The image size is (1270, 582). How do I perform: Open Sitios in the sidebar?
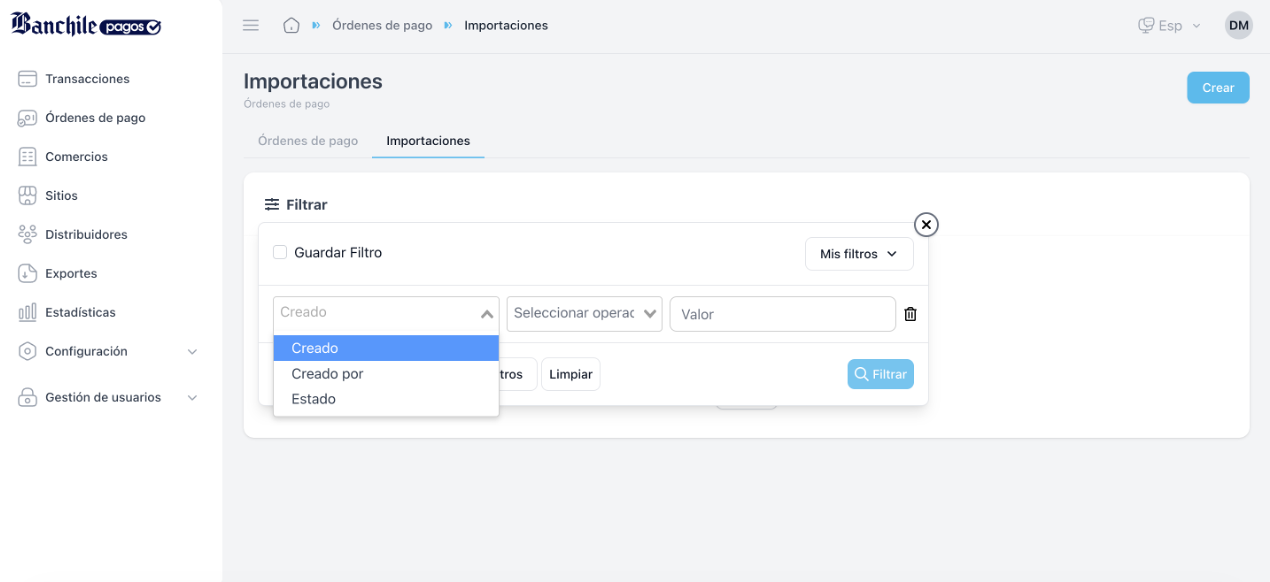62,196
